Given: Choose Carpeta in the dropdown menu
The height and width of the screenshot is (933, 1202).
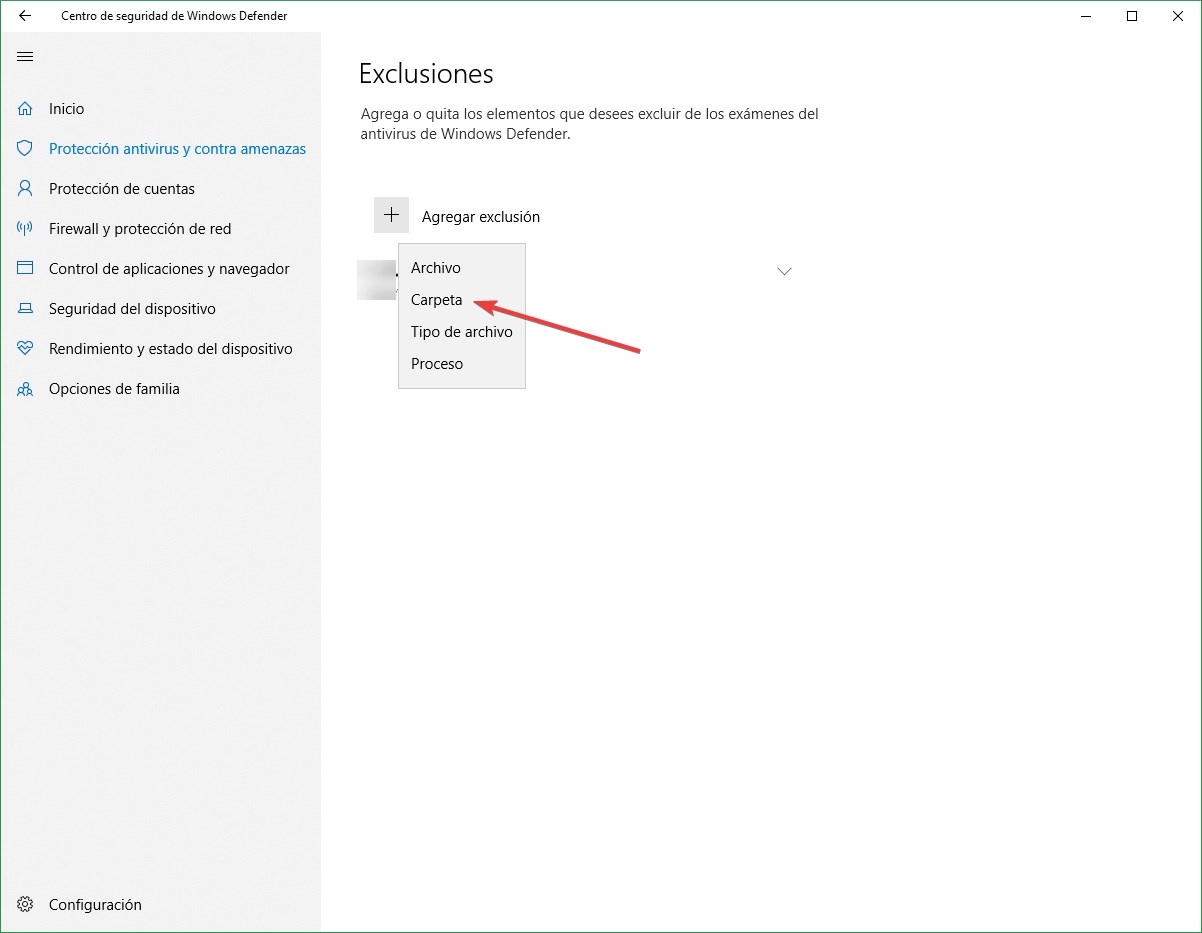Looking at the screenshot, I should pos(437,300).
